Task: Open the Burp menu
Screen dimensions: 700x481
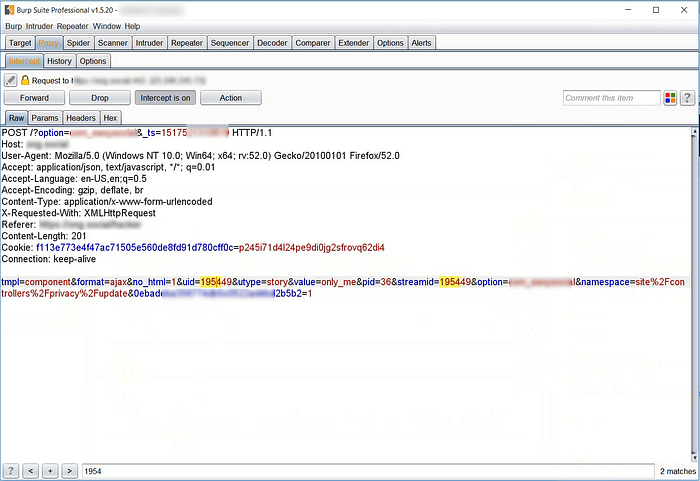Action: 13,26
